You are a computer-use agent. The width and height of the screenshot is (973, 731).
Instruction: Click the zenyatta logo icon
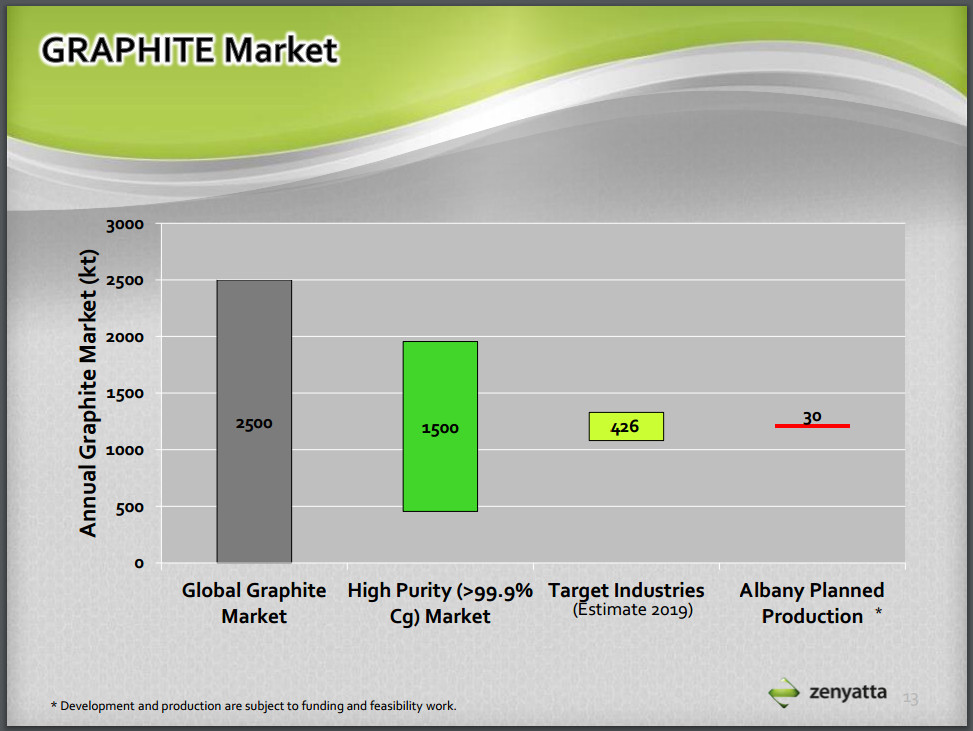click(x=785, y=692)
